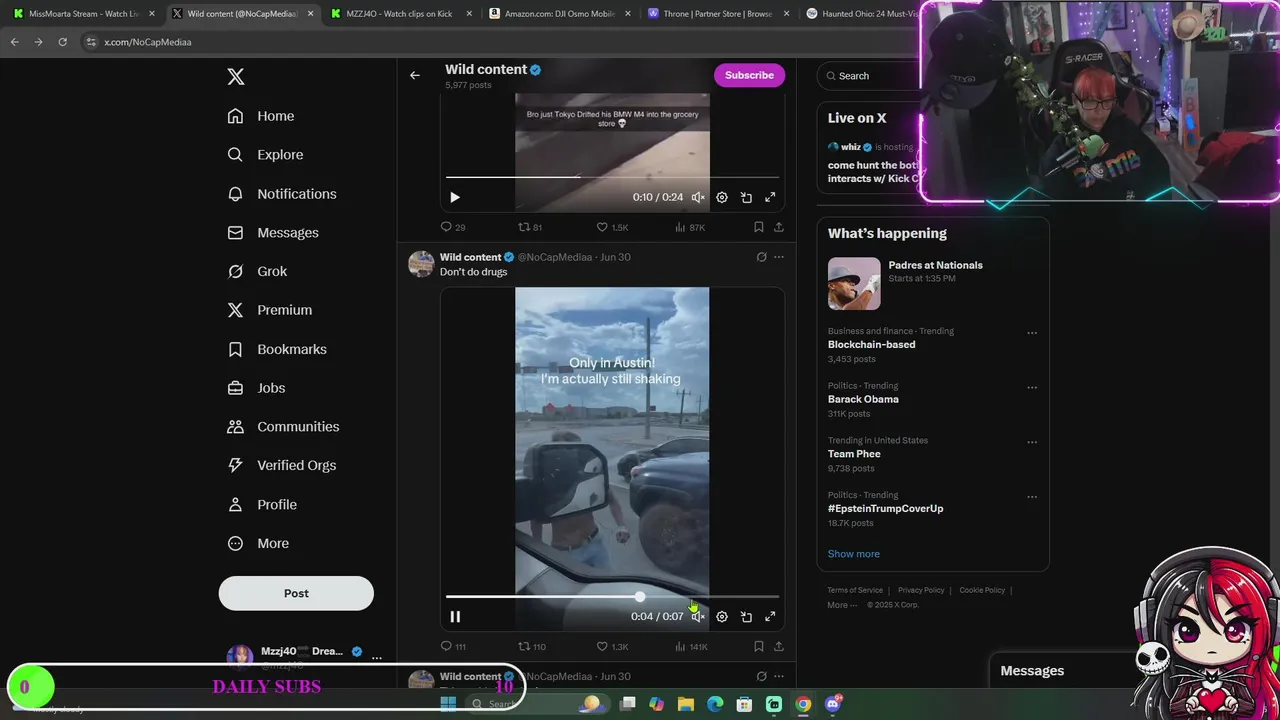Screen dimensions: 1280x720
Task: Launch Microsoft Edge from the taskbar
Action: click(715, 704)
